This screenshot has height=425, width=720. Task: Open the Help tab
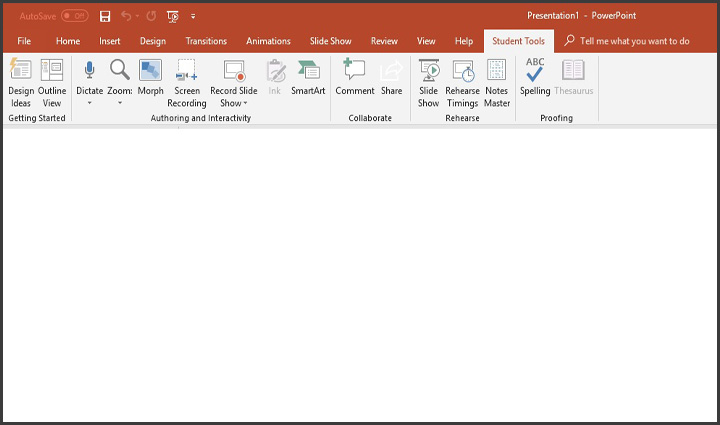tap(464, 41)
